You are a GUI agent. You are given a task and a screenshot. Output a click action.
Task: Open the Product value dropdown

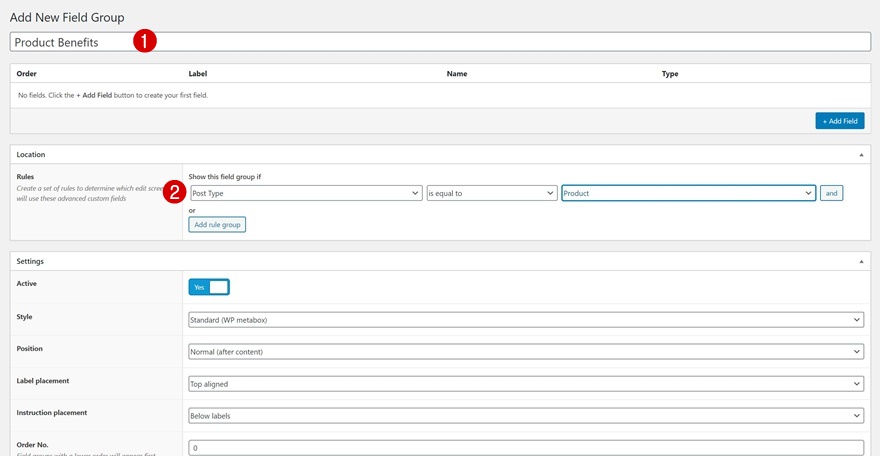(x=688, y=193)
